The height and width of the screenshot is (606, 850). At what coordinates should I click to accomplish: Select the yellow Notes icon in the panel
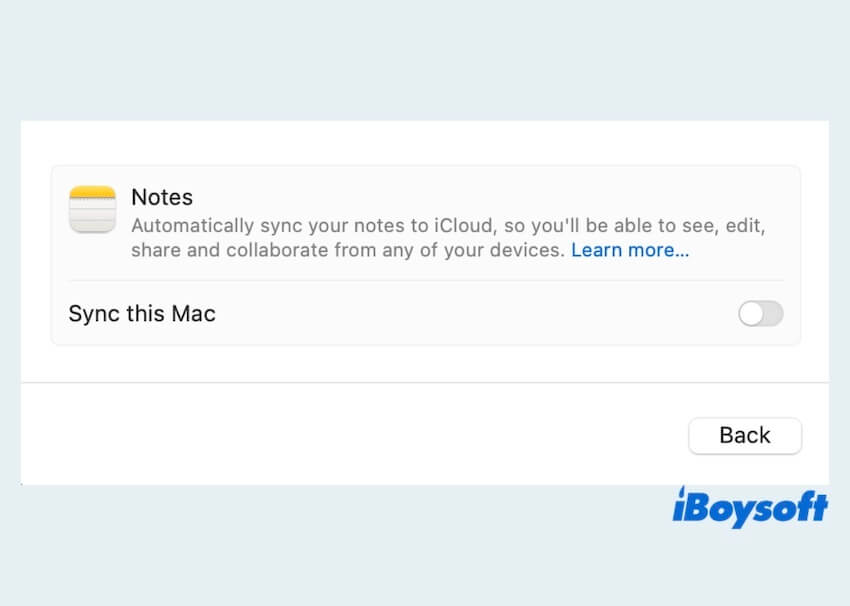(x=92, y=210)
